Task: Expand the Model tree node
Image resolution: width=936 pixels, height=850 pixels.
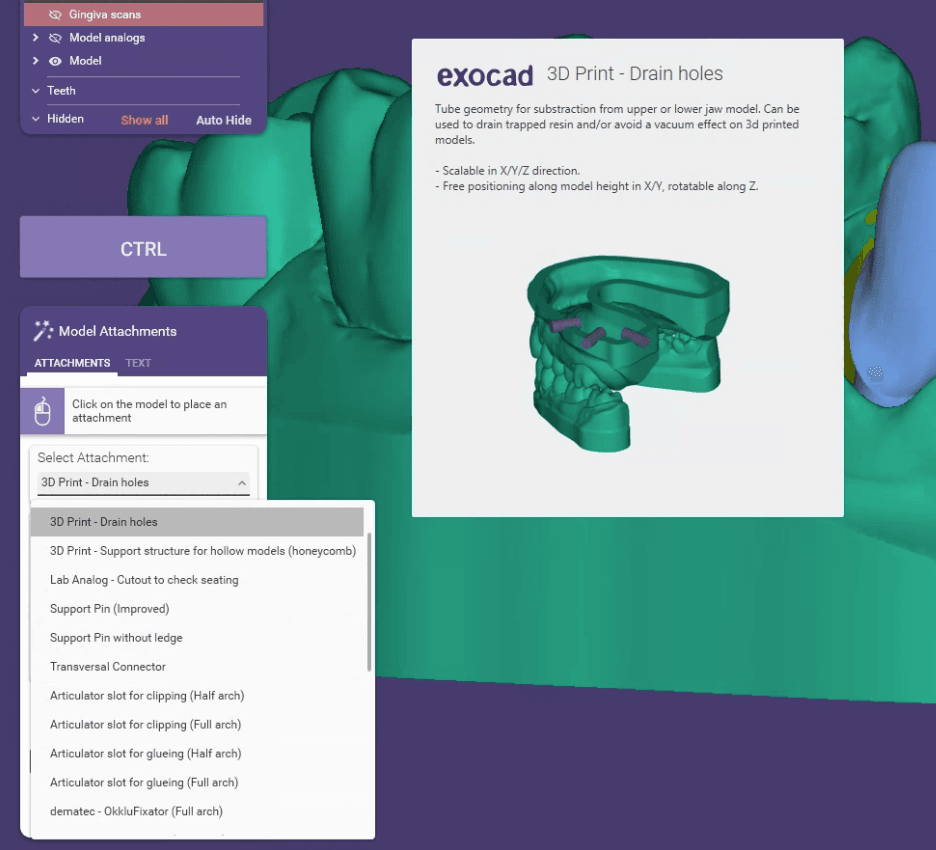Action: coord(35,61)
